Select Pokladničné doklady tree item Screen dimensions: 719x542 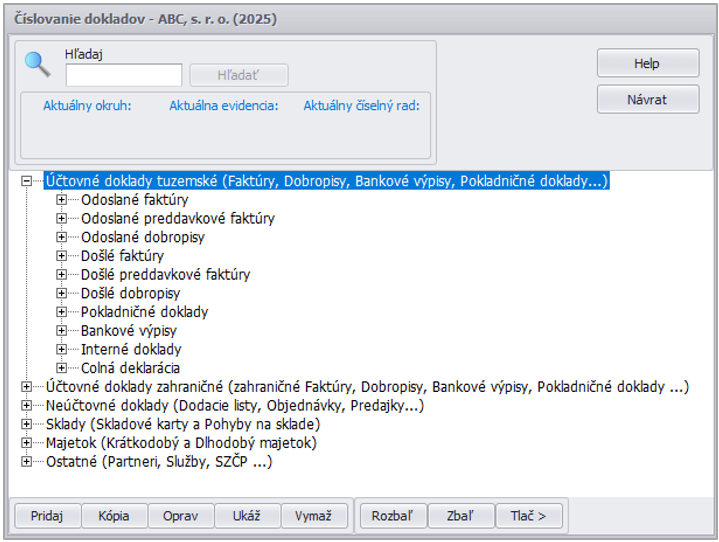(144, 312)
